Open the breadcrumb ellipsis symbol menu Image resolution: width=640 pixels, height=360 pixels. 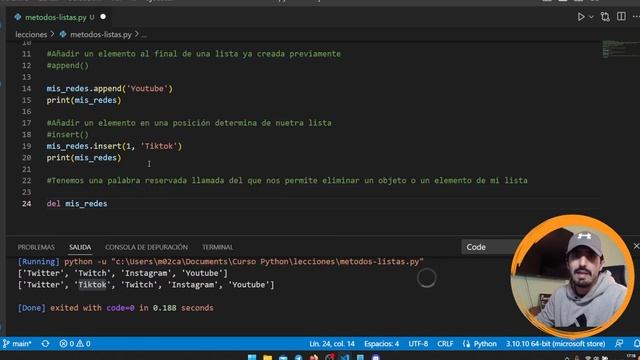pyautogui.click(x=144, y=35)
